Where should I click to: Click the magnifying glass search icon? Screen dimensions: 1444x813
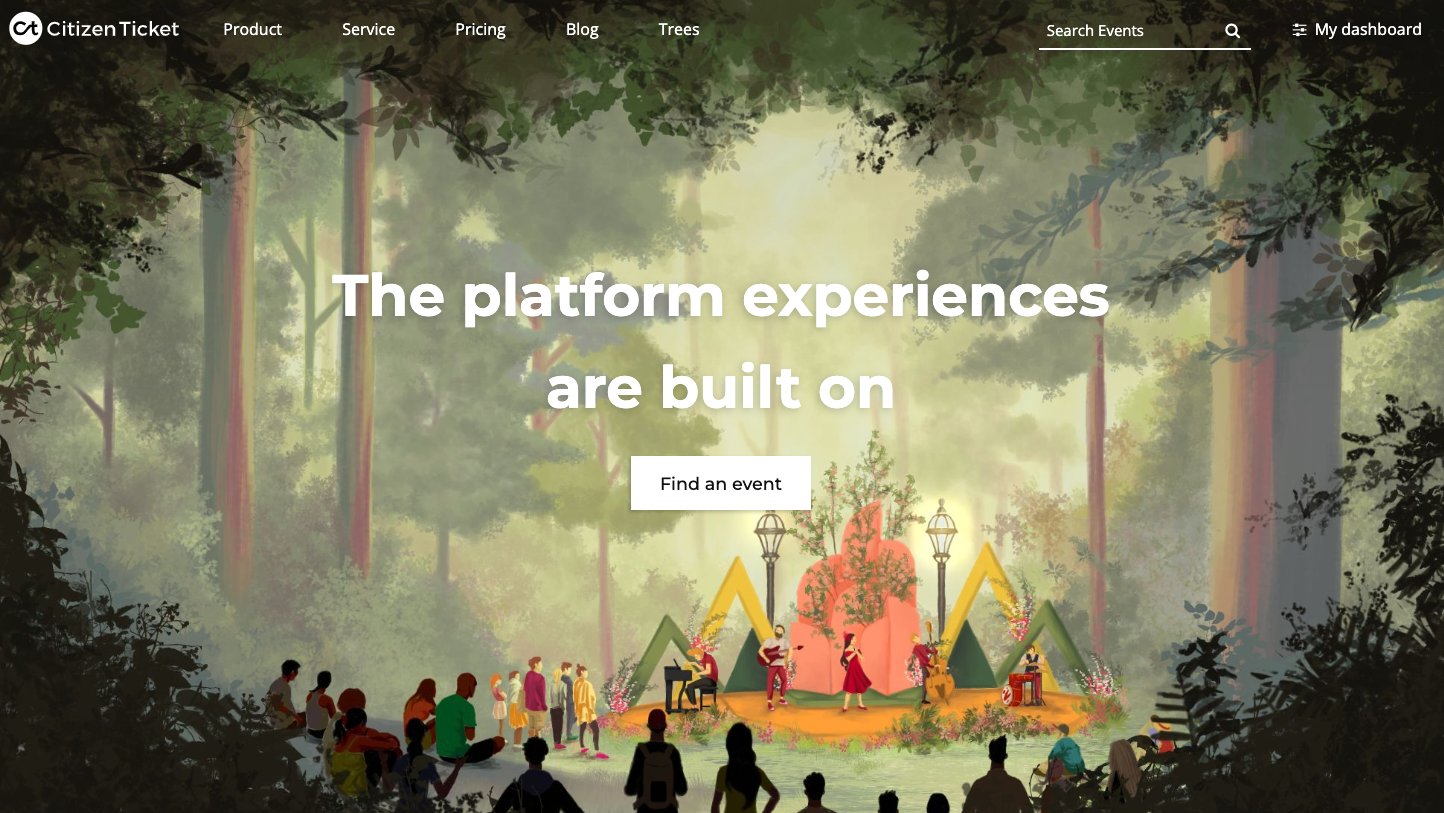1233,31
